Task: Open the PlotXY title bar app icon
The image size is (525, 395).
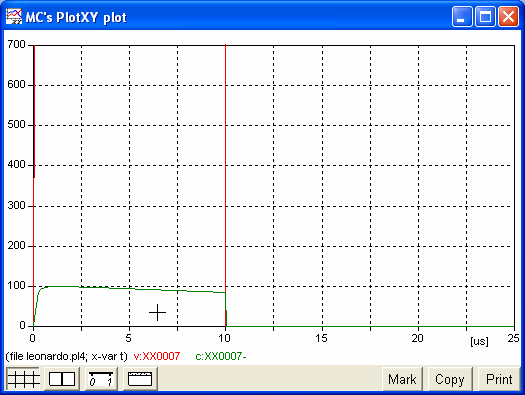Action: click(14, 16)
